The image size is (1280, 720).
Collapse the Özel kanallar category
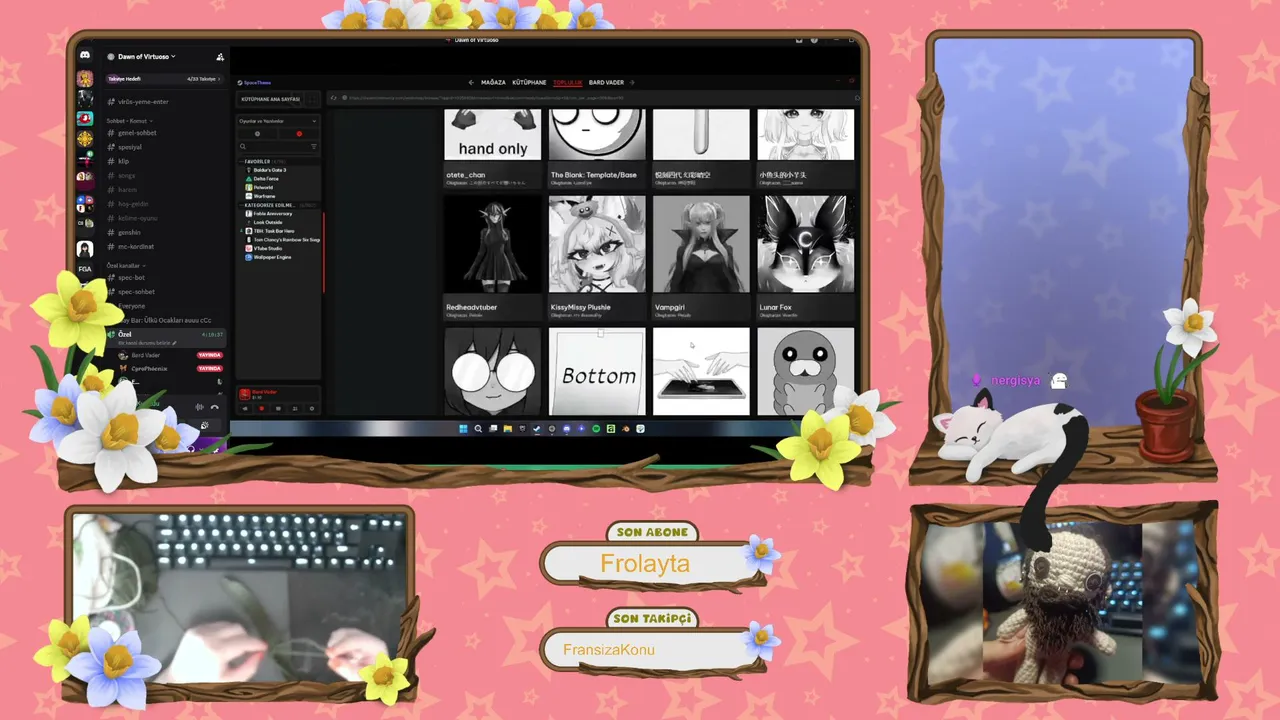125,266
